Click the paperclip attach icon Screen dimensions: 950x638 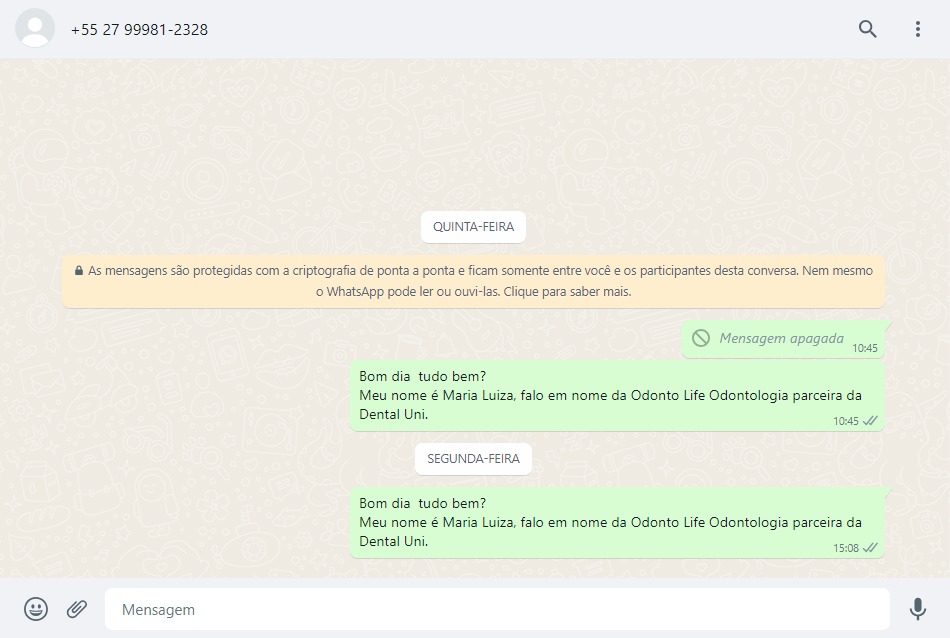pyautogui.click(x=77, y=608)
